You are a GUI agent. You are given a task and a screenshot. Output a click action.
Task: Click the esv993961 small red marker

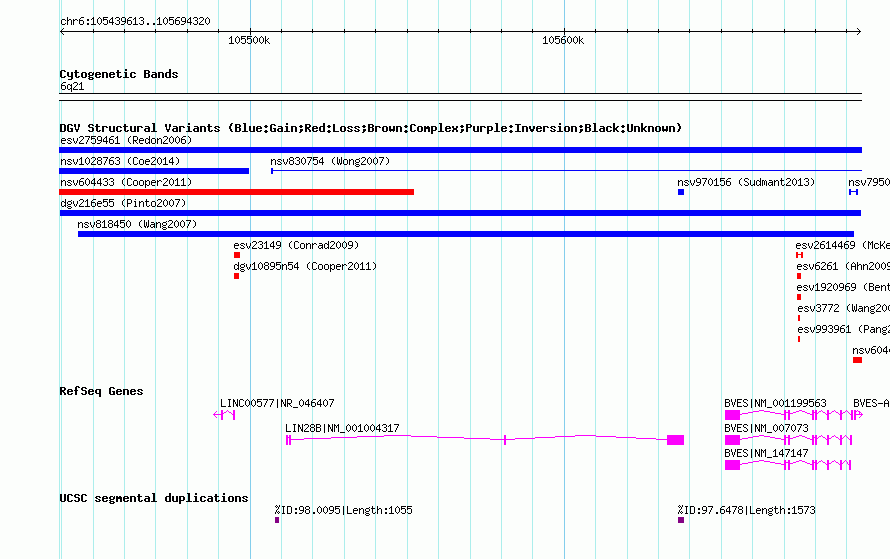[x=799, y=339]
